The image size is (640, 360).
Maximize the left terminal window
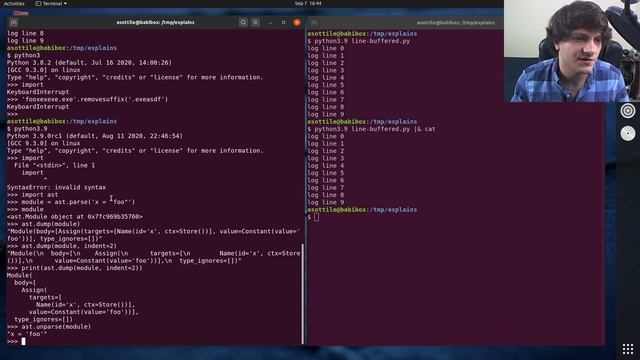(284, 22)
